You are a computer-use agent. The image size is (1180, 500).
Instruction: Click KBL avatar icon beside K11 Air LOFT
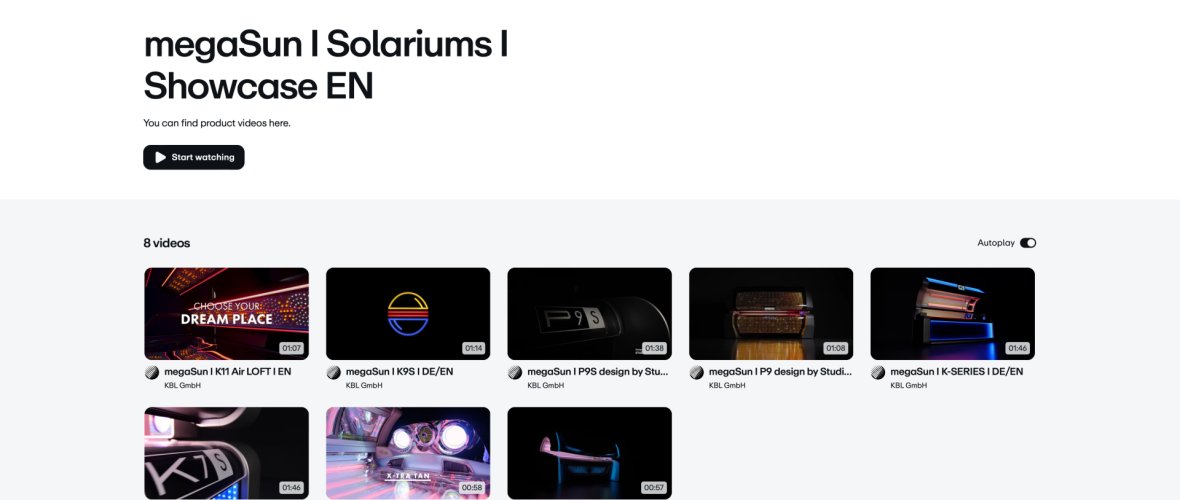[152, 373]
